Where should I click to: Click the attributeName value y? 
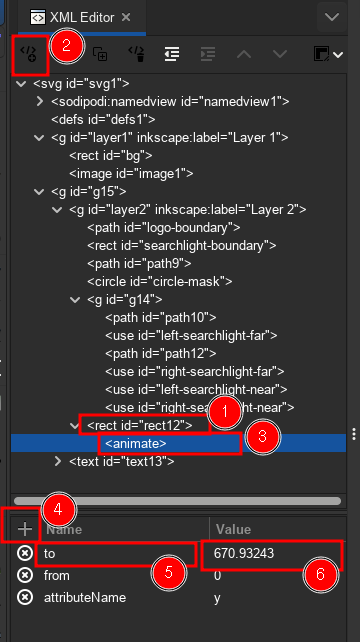coord(217,598)
